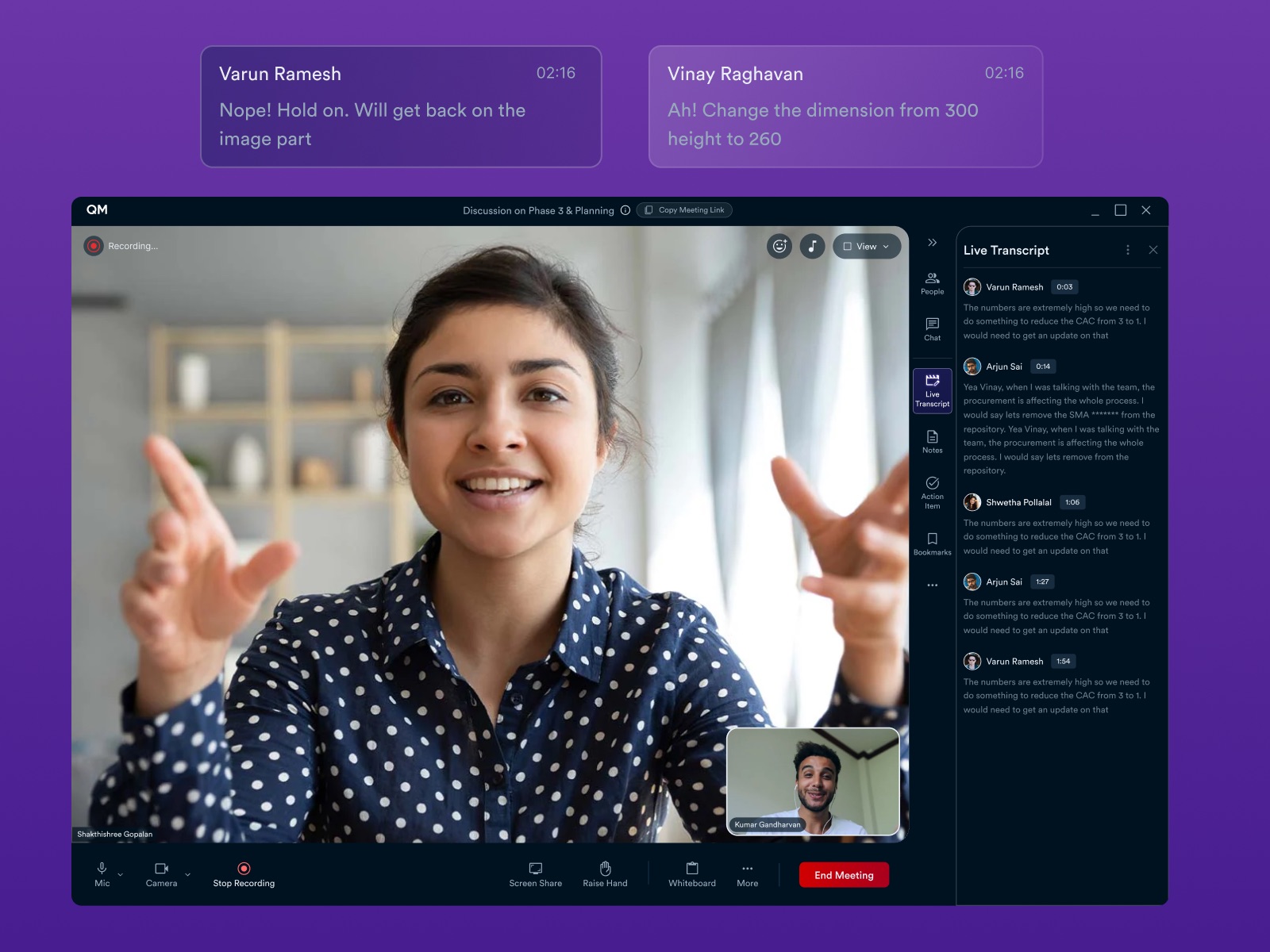
Task: Maximize the meeting window
Action: [1121, 210]
